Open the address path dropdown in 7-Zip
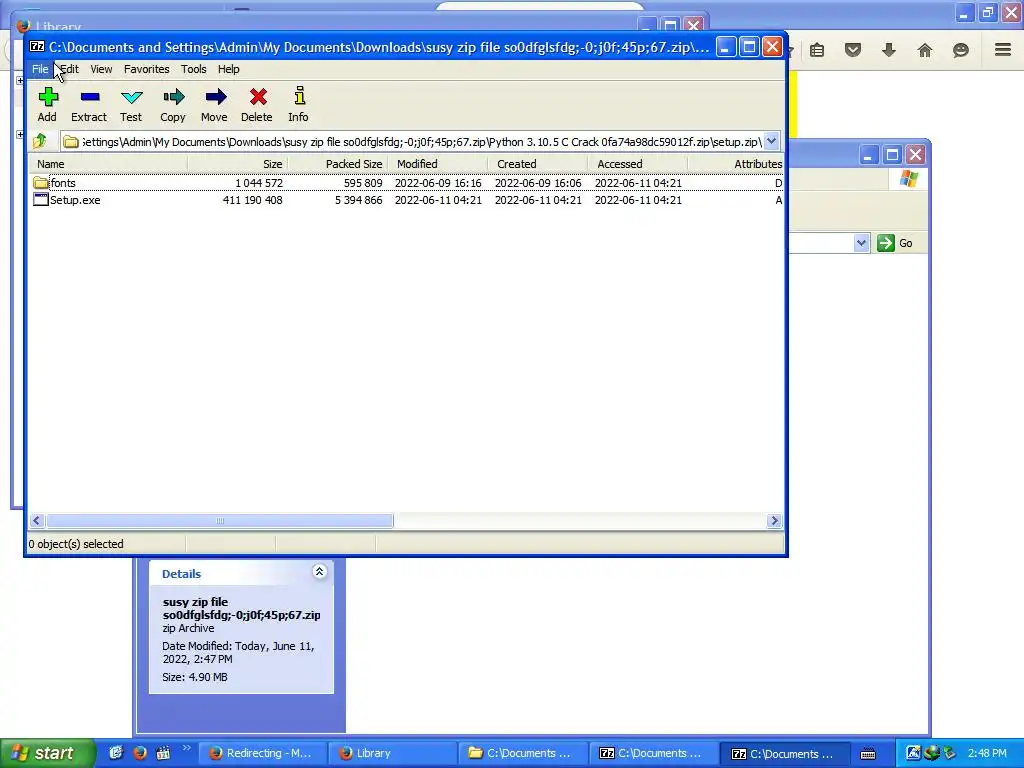The width and height of the screenshot is (1024, 768). tap(771, 141)
